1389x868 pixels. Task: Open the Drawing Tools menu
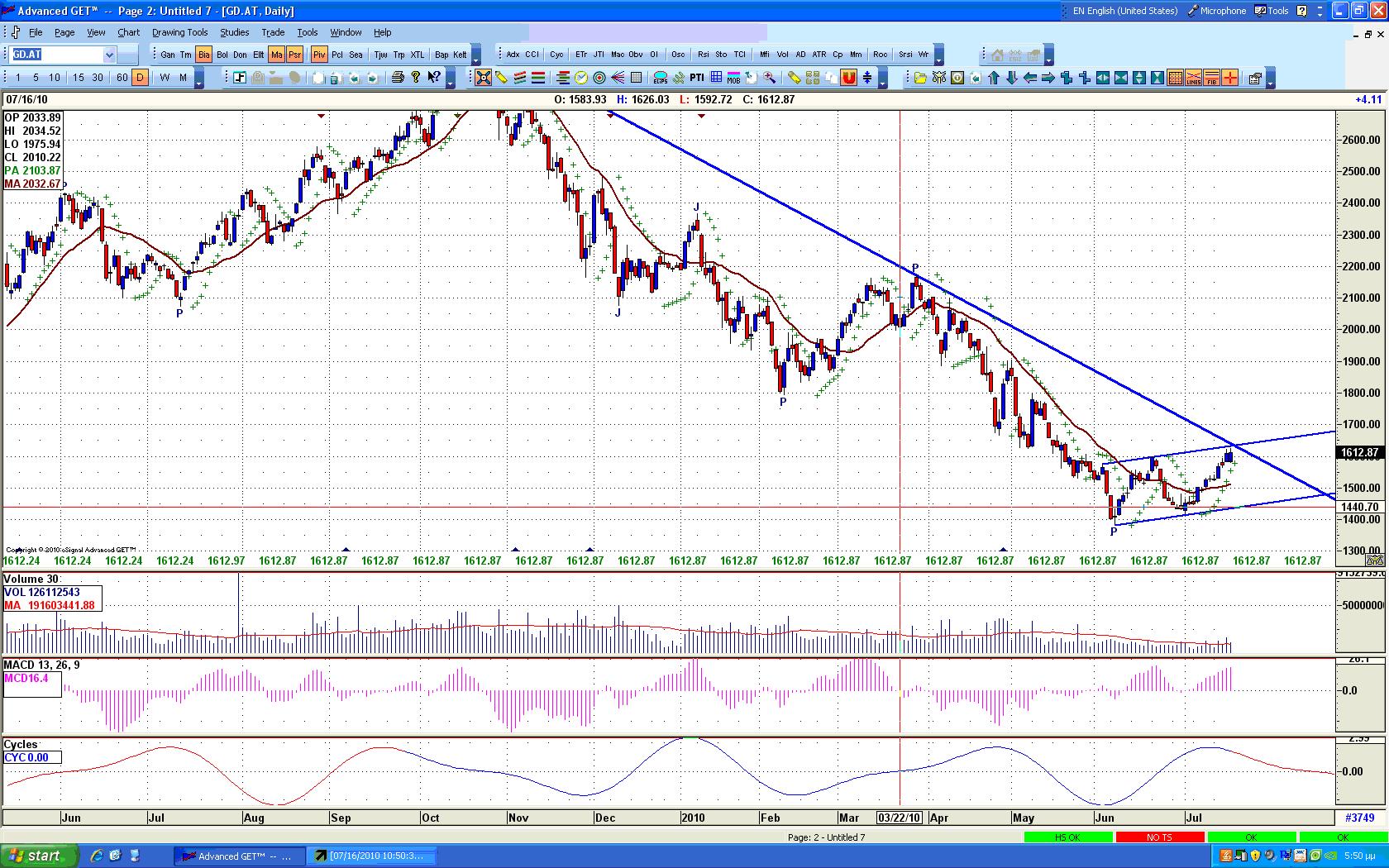[179, 32]
